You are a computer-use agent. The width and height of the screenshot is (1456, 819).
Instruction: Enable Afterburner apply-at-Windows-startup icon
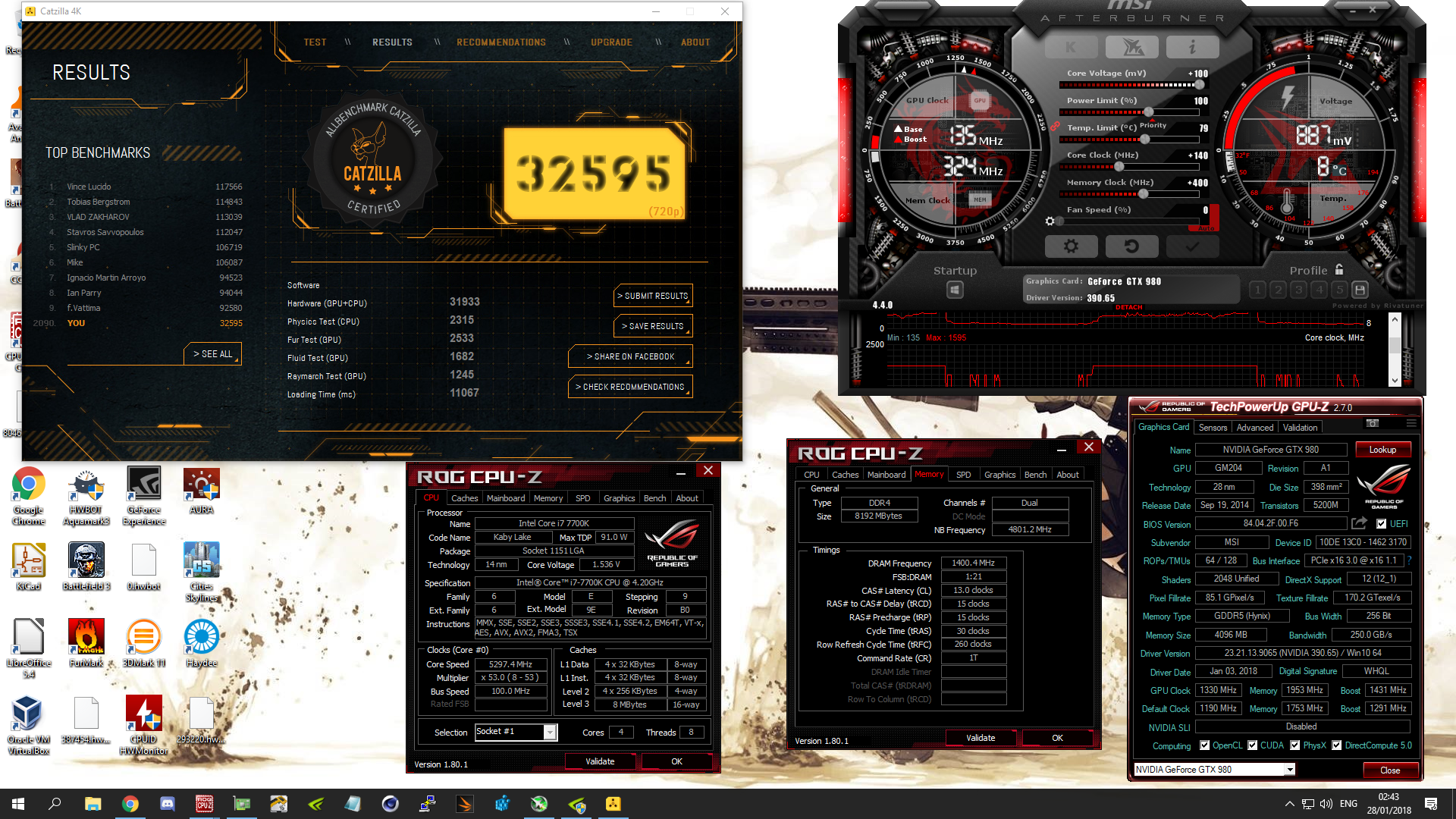(955, 290)
